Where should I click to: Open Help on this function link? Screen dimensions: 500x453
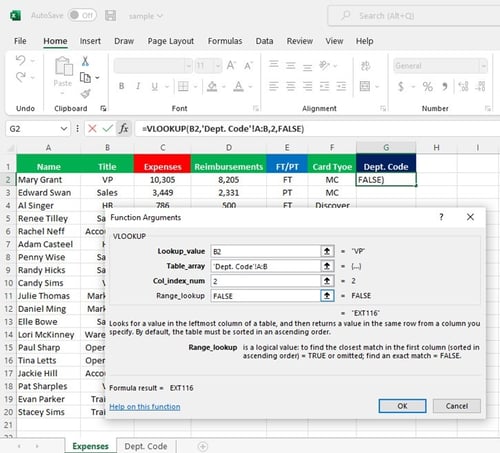point(145,407)
